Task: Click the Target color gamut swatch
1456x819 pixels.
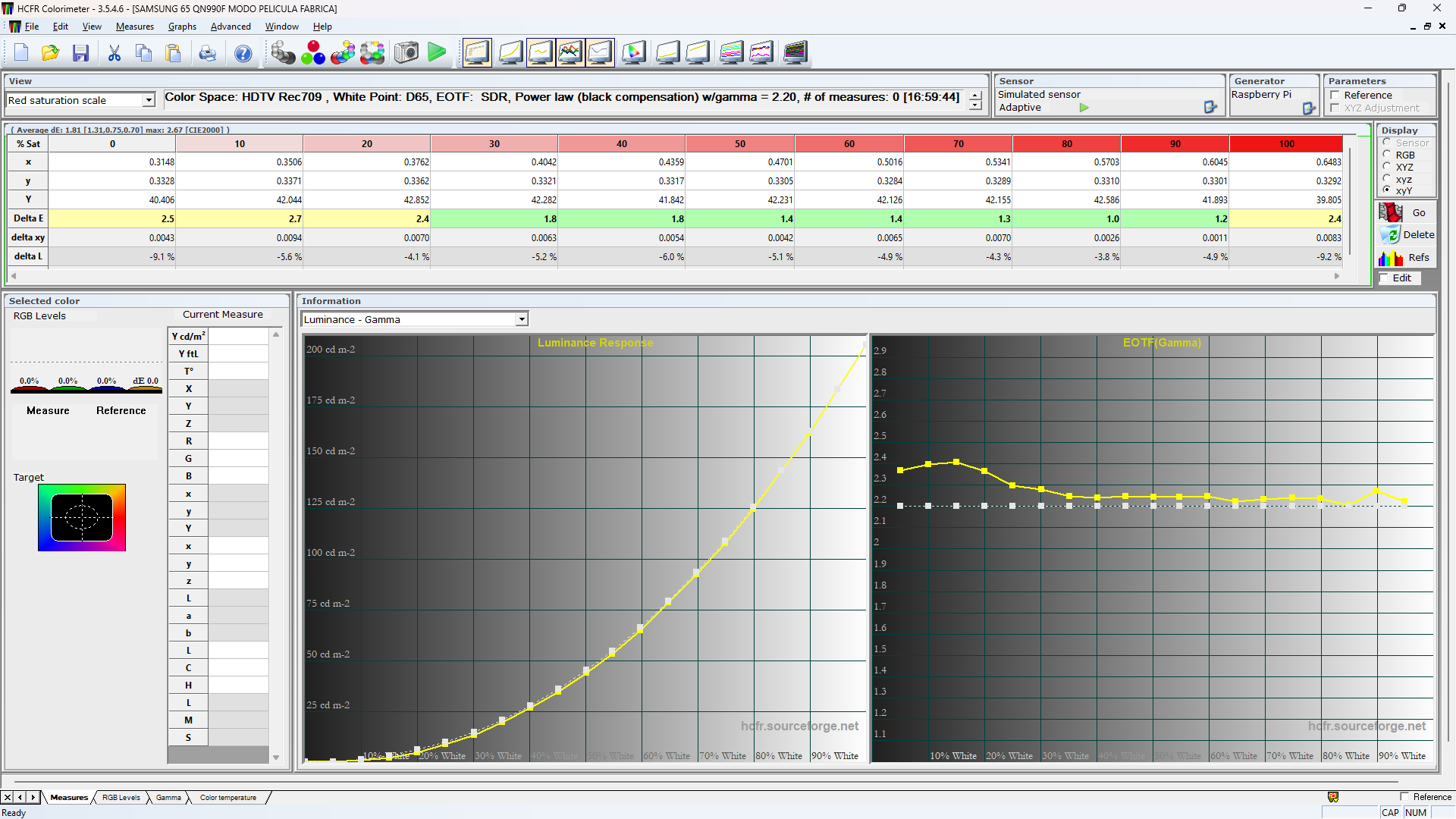Action: (82, 518)
